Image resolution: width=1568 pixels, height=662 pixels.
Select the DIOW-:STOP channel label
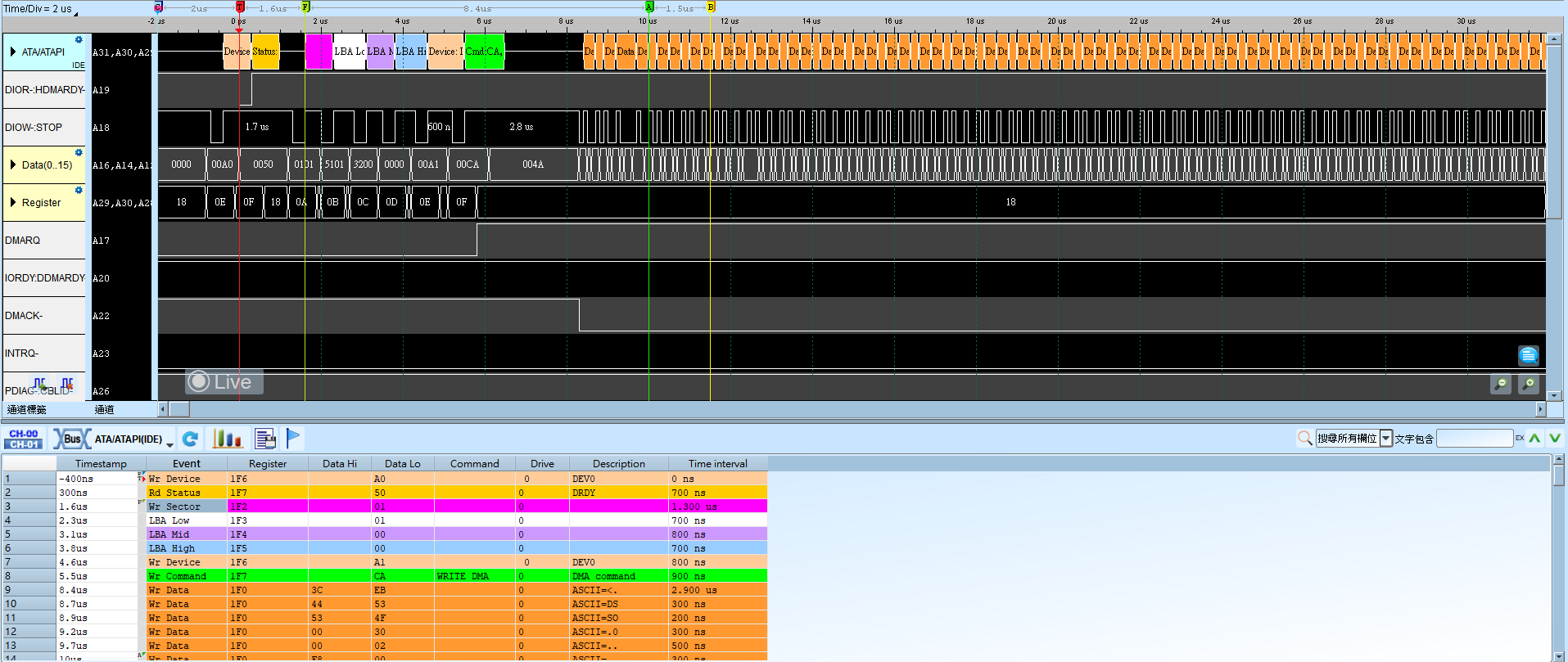[44, 127]
